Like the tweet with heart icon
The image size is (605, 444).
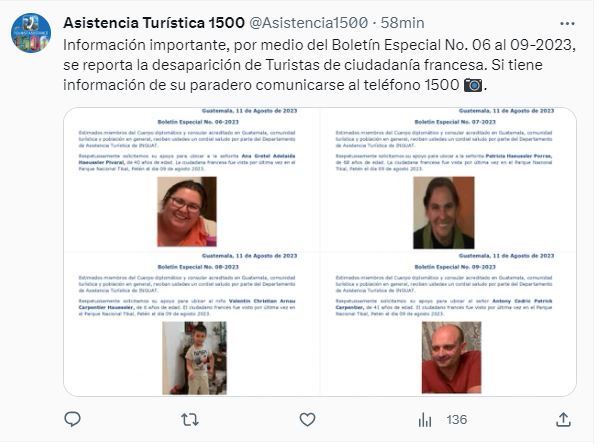[x=308, y=419]
